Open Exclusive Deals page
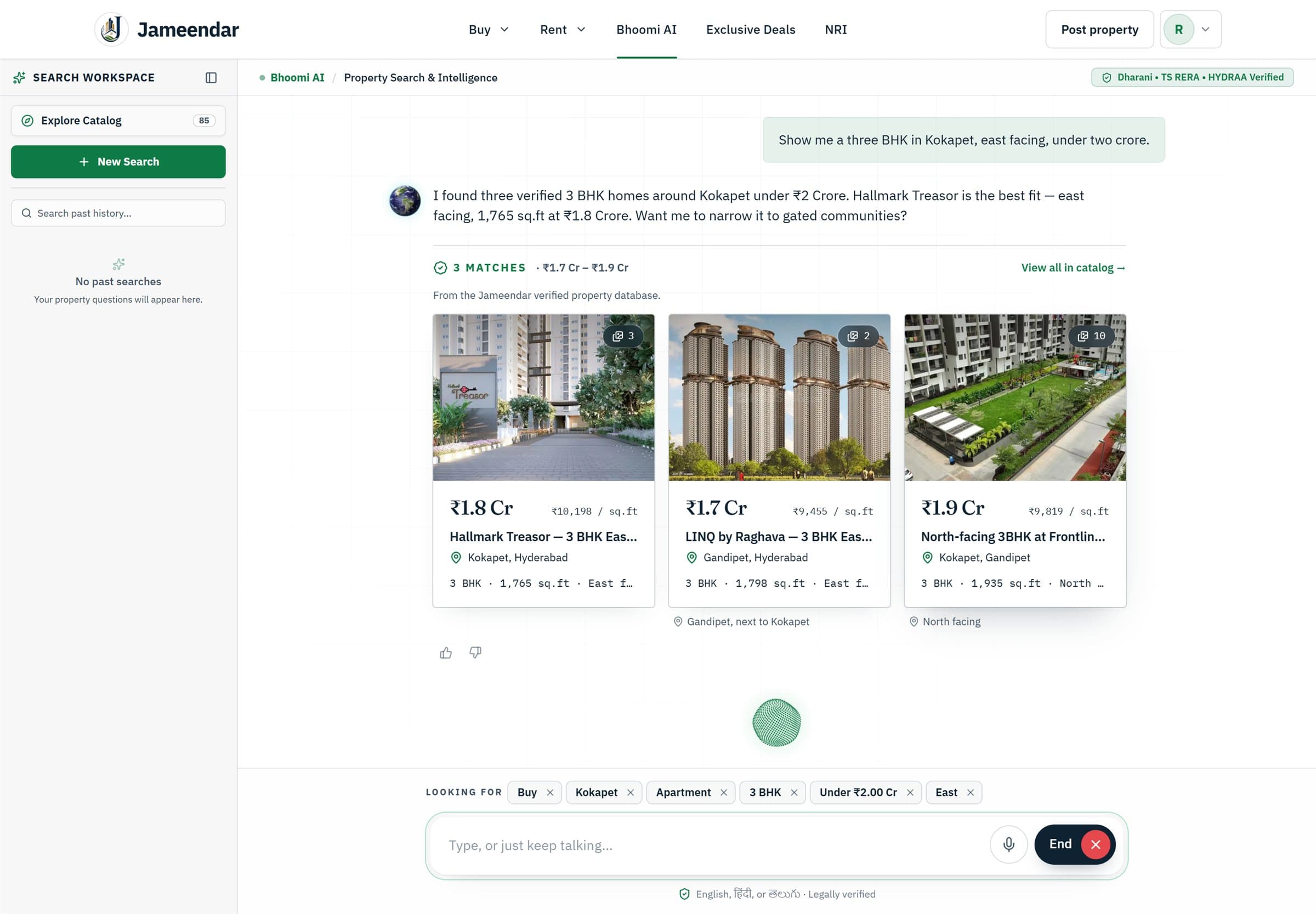1316x914 pixels. [x=750, y=30]
